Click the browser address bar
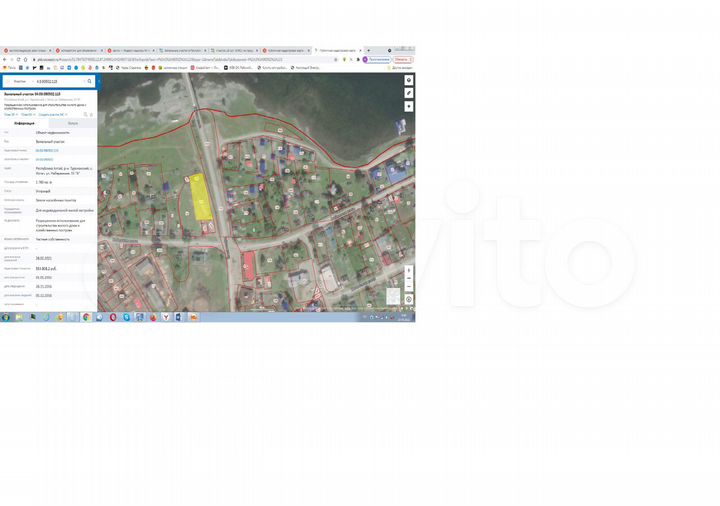 (184, 60)
